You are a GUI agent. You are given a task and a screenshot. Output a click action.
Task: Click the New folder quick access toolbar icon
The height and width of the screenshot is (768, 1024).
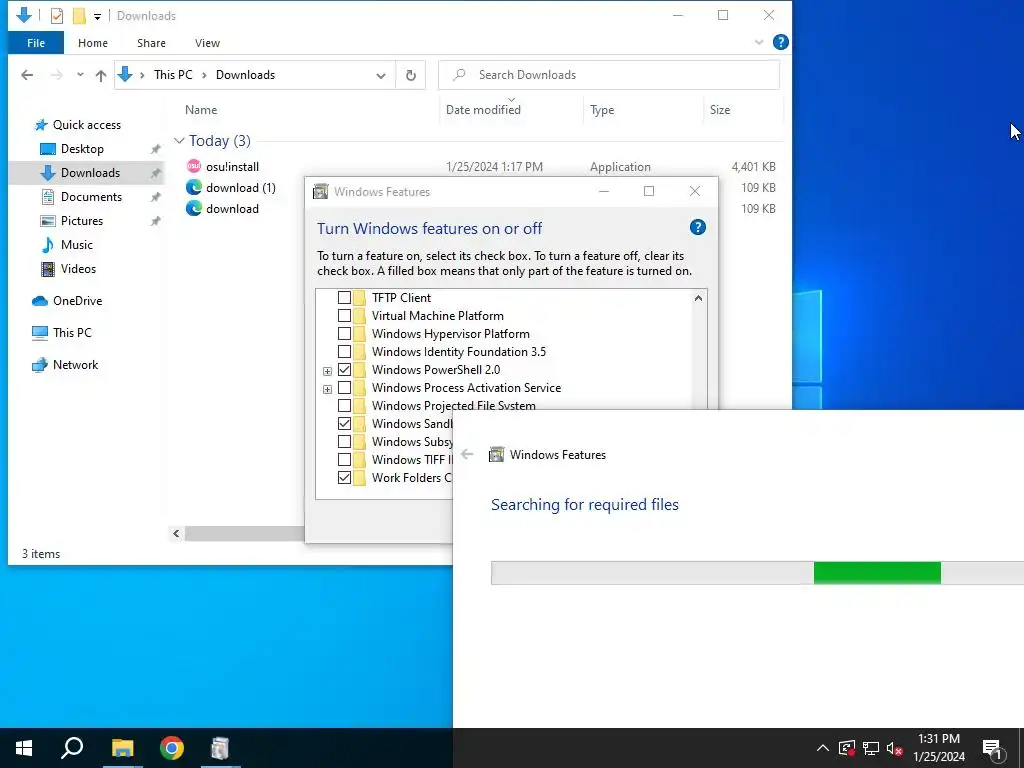click(79, 16)
